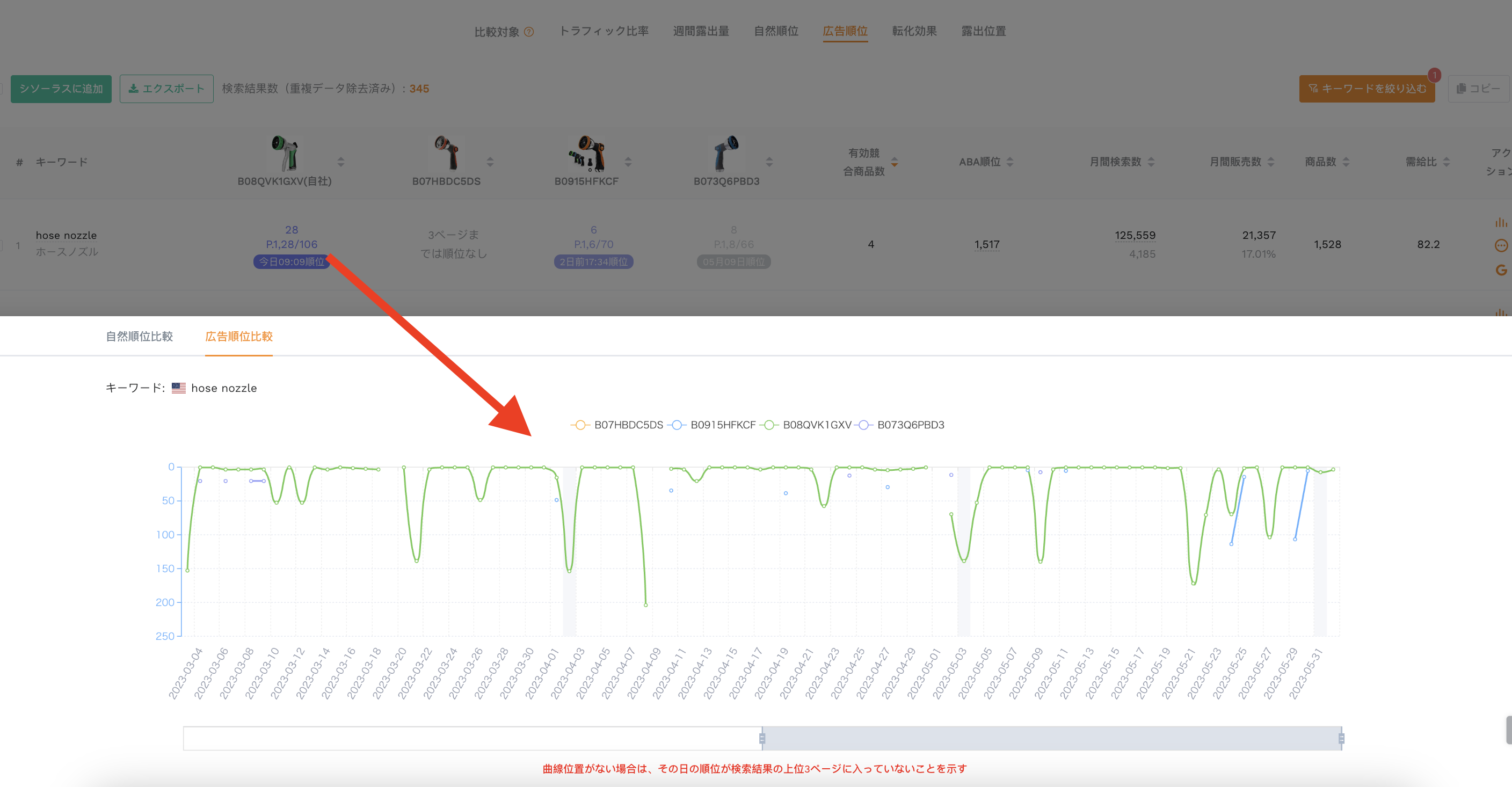Click the コピー button
Image resolution: width=1512 pixels, height=787 pixels.
pos(1479,89)
